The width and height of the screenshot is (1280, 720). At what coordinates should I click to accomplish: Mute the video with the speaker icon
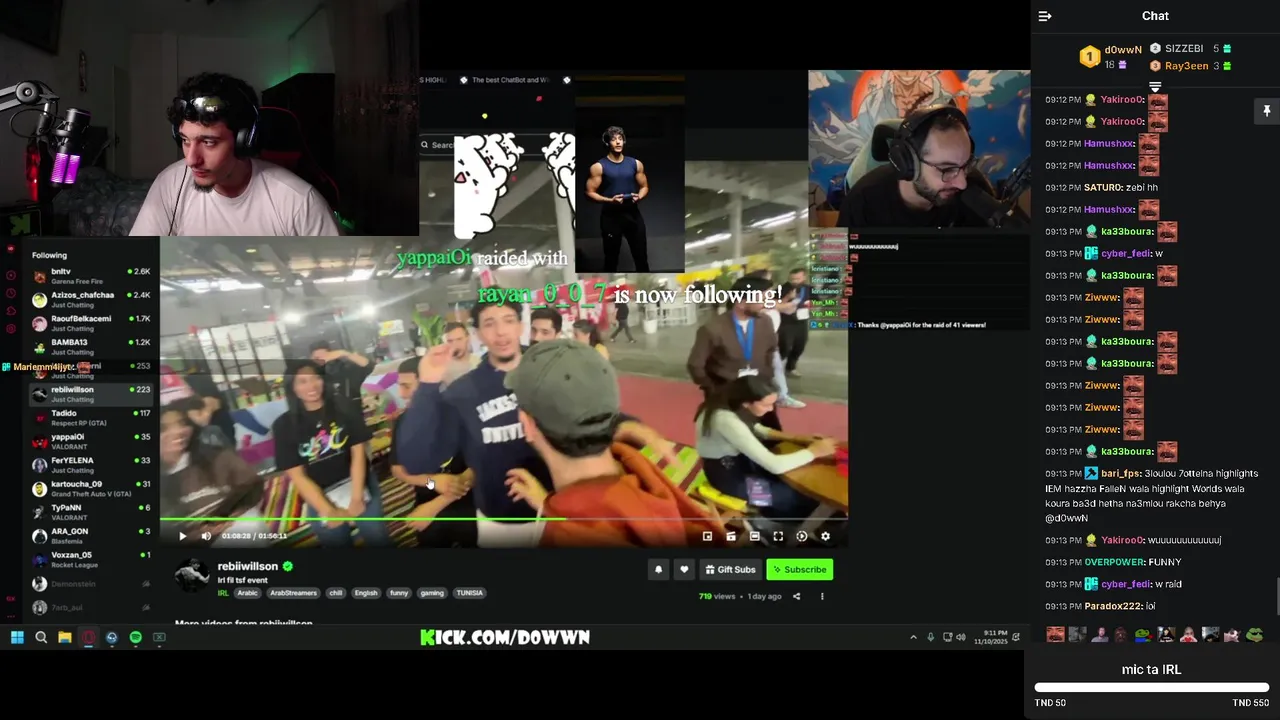206,536
